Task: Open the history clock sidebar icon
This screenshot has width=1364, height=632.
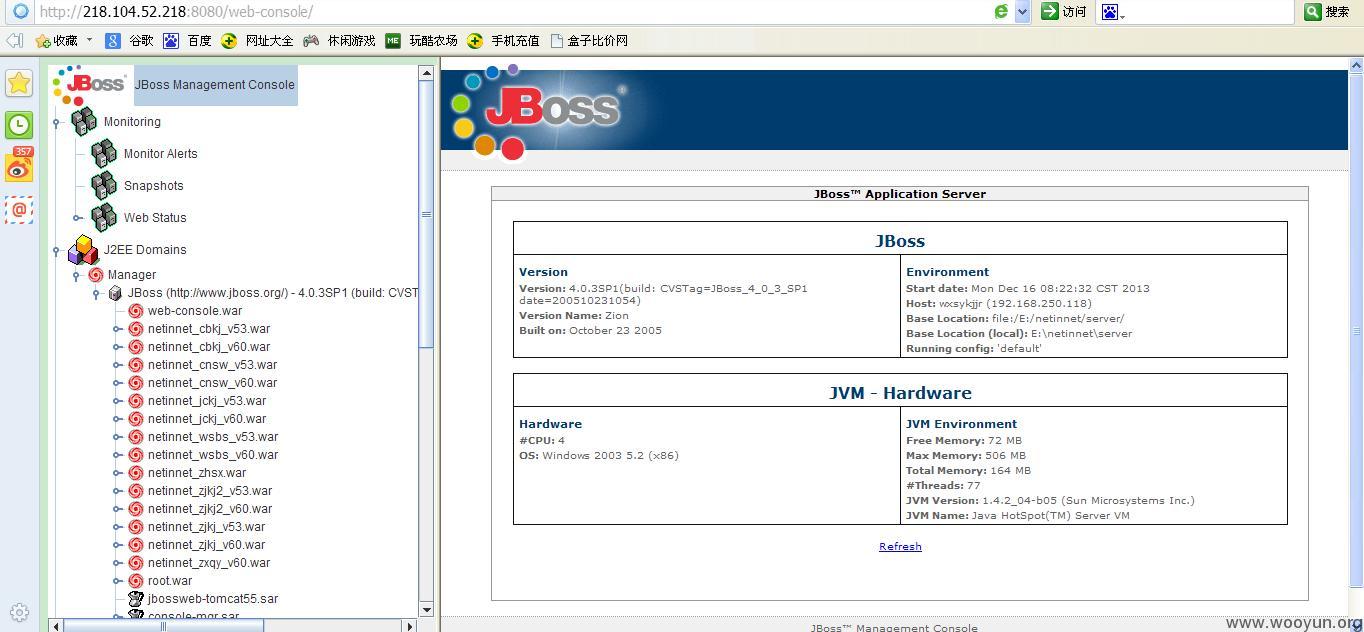Action: (x=19, y=124)
